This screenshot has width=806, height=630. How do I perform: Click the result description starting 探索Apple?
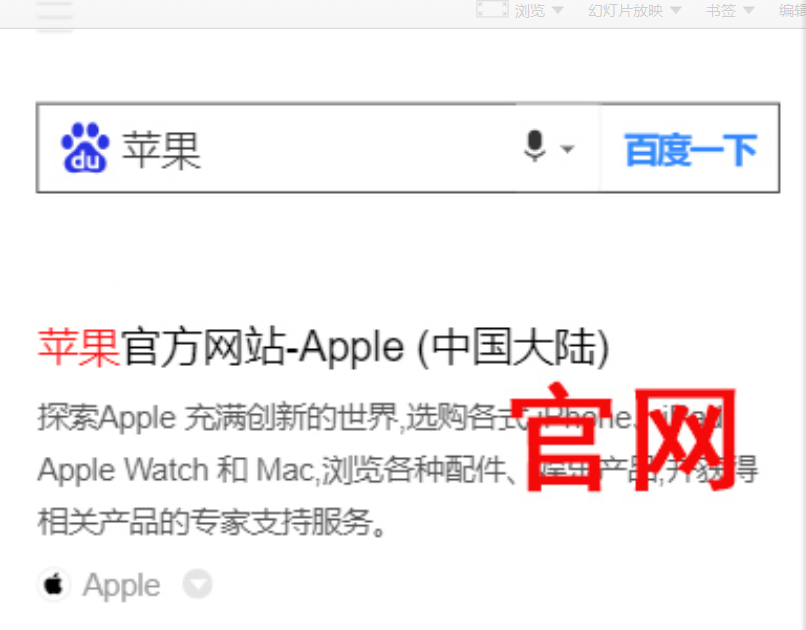pos(397,470)
